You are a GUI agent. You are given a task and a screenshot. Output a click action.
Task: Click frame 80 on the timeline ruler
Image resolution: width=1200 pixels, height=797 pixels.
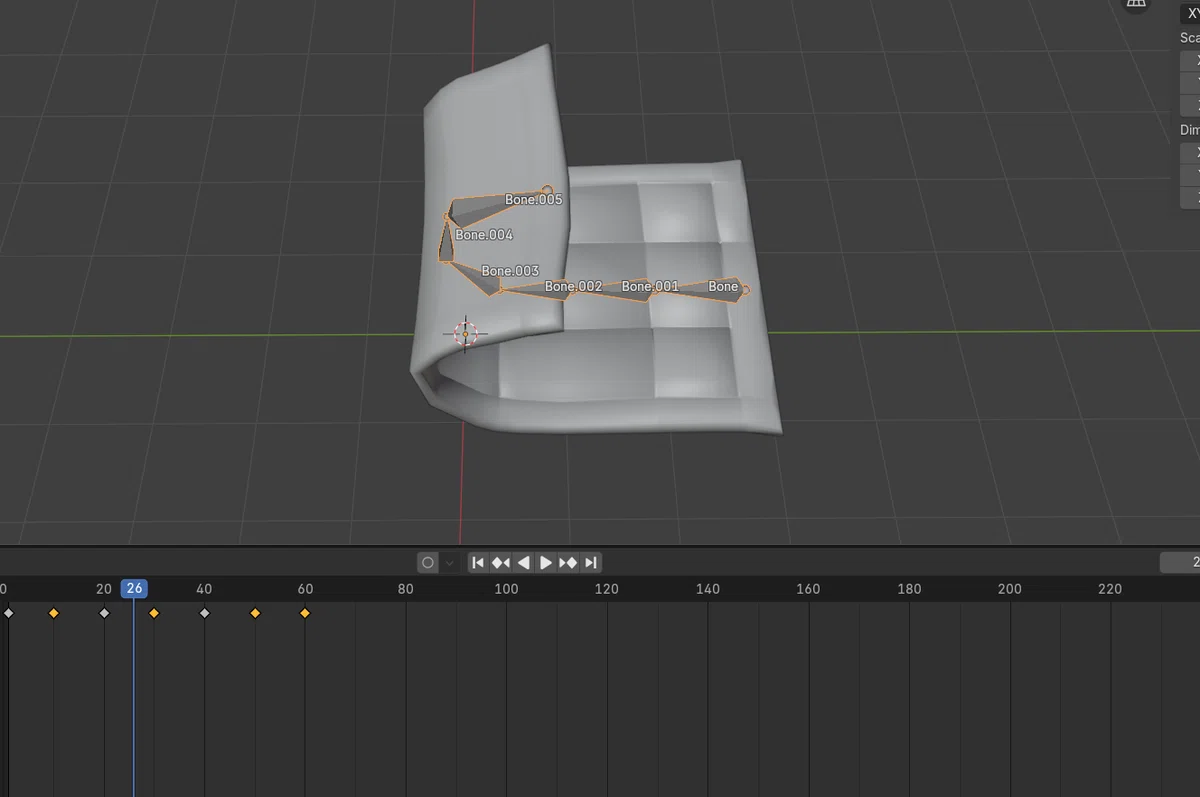(x=405, y=589)
